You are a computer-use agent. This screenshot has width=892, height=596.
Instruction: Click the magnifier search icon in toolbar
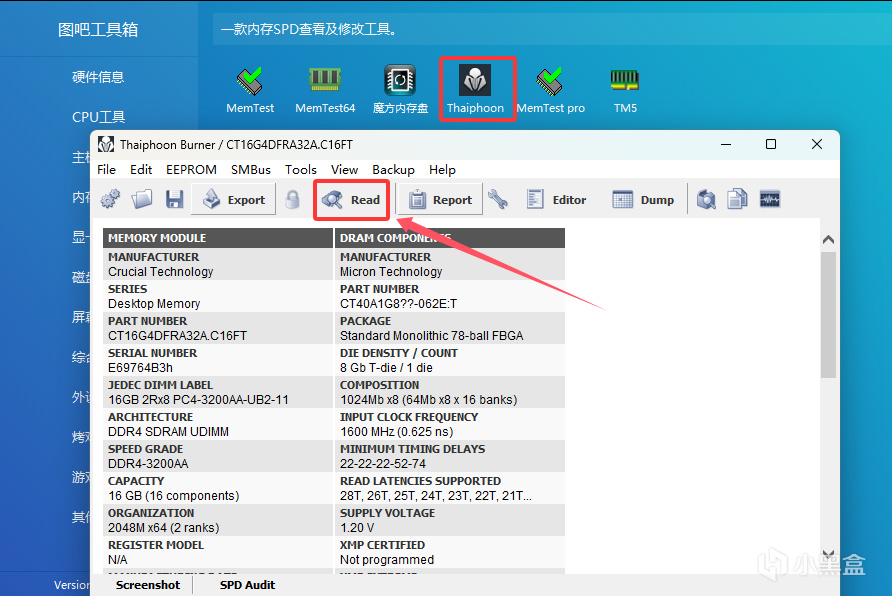pyautogui.click(x=706, y=200)
